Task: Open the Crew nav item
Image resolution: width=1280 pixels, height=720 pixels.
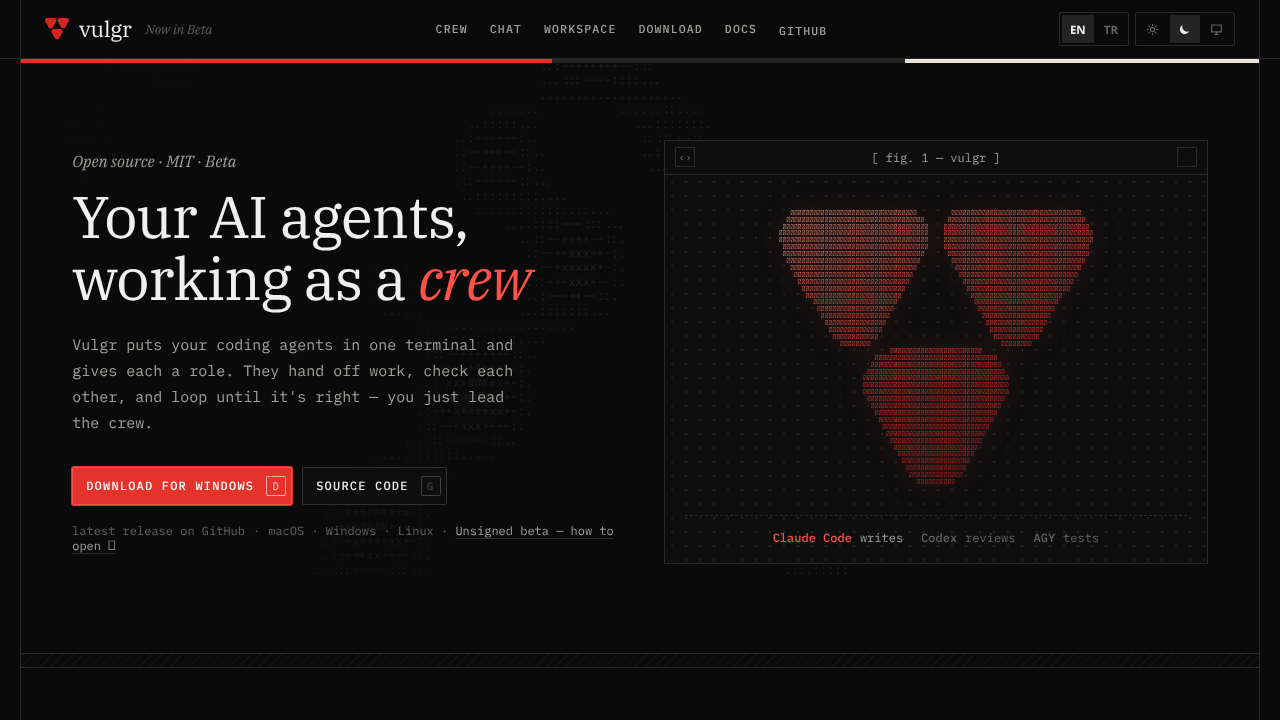Action: pos(451,30)
